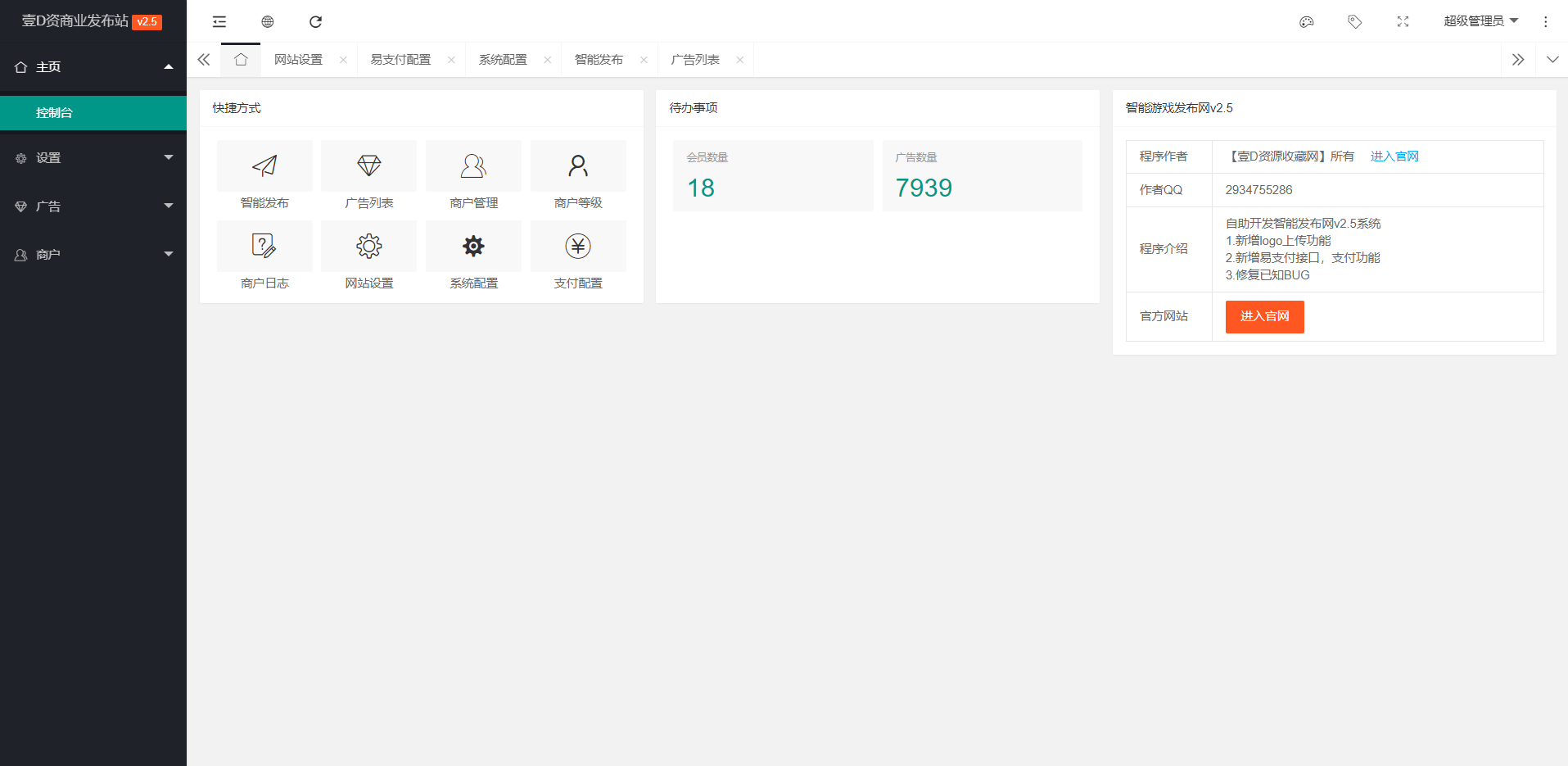Collapse the 主页 sidebar menu
Screen dimensions: 1568x766
pos(93,67)
